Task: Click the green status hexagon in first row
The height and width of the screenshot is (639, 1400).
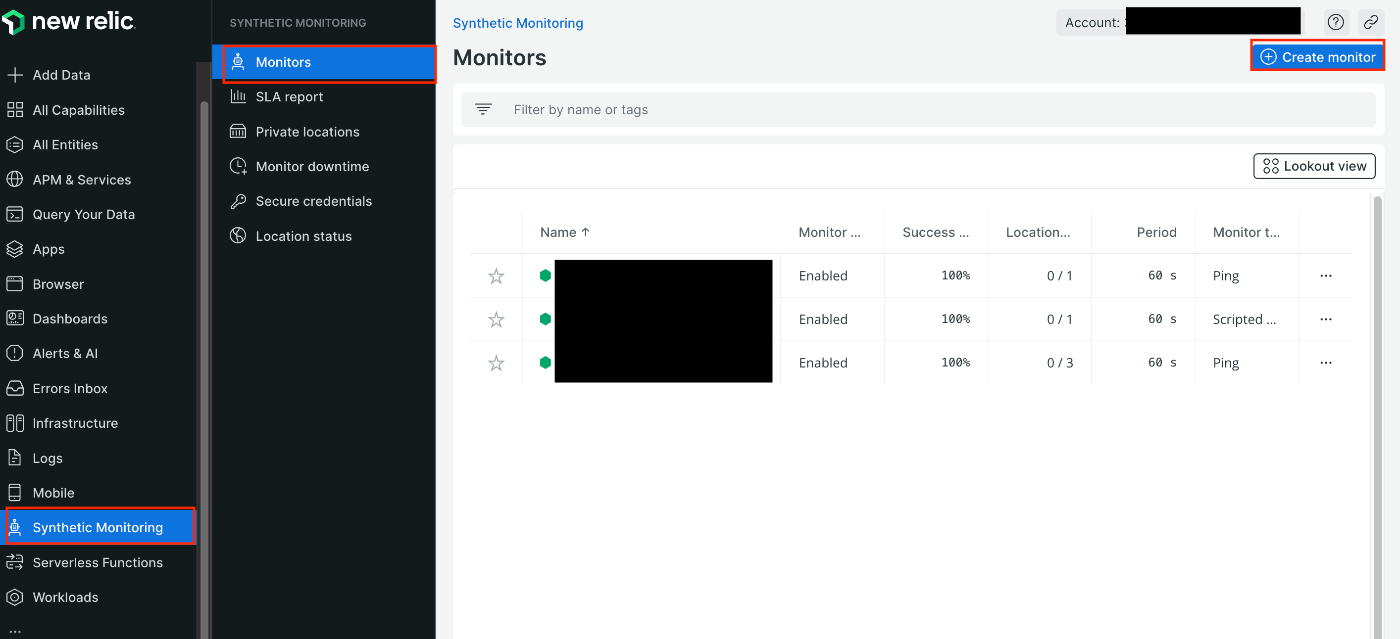Action: coord(545,275)
